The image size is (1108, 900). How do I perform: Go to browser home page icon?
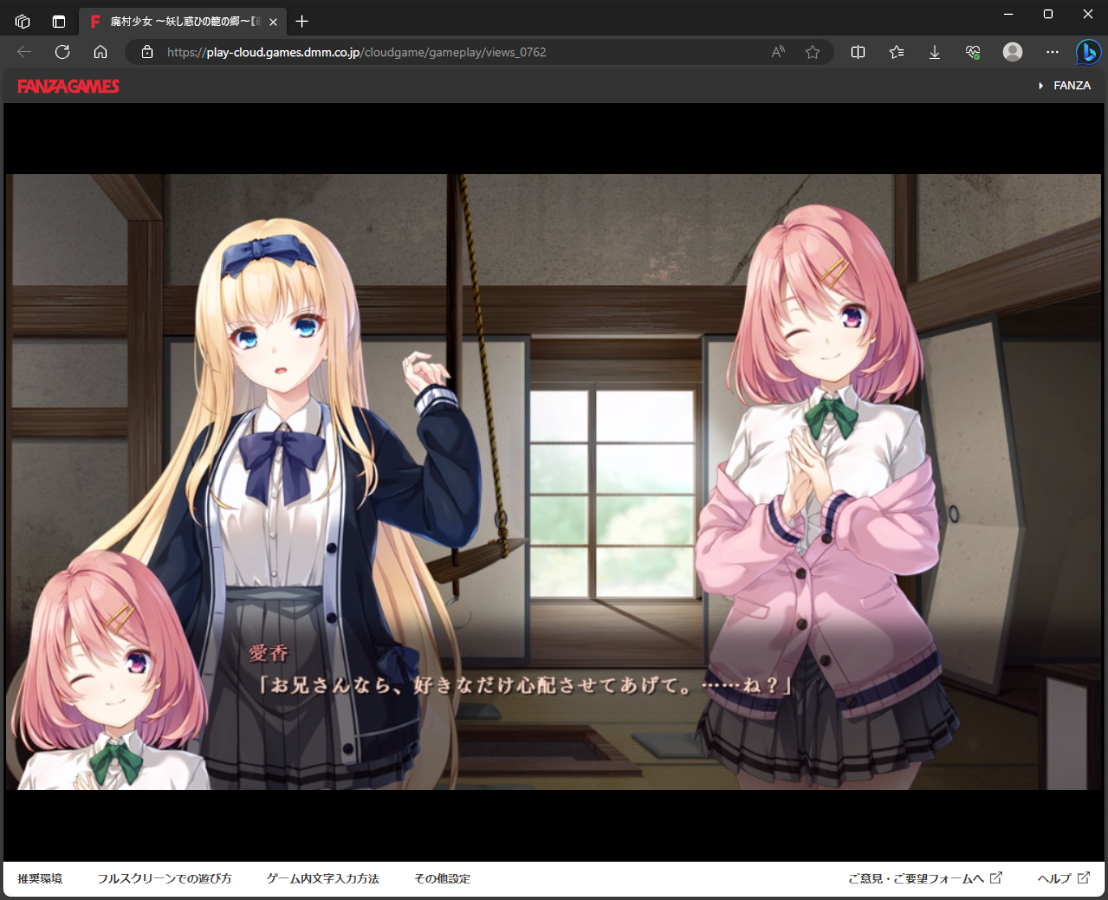coord(100,52)
